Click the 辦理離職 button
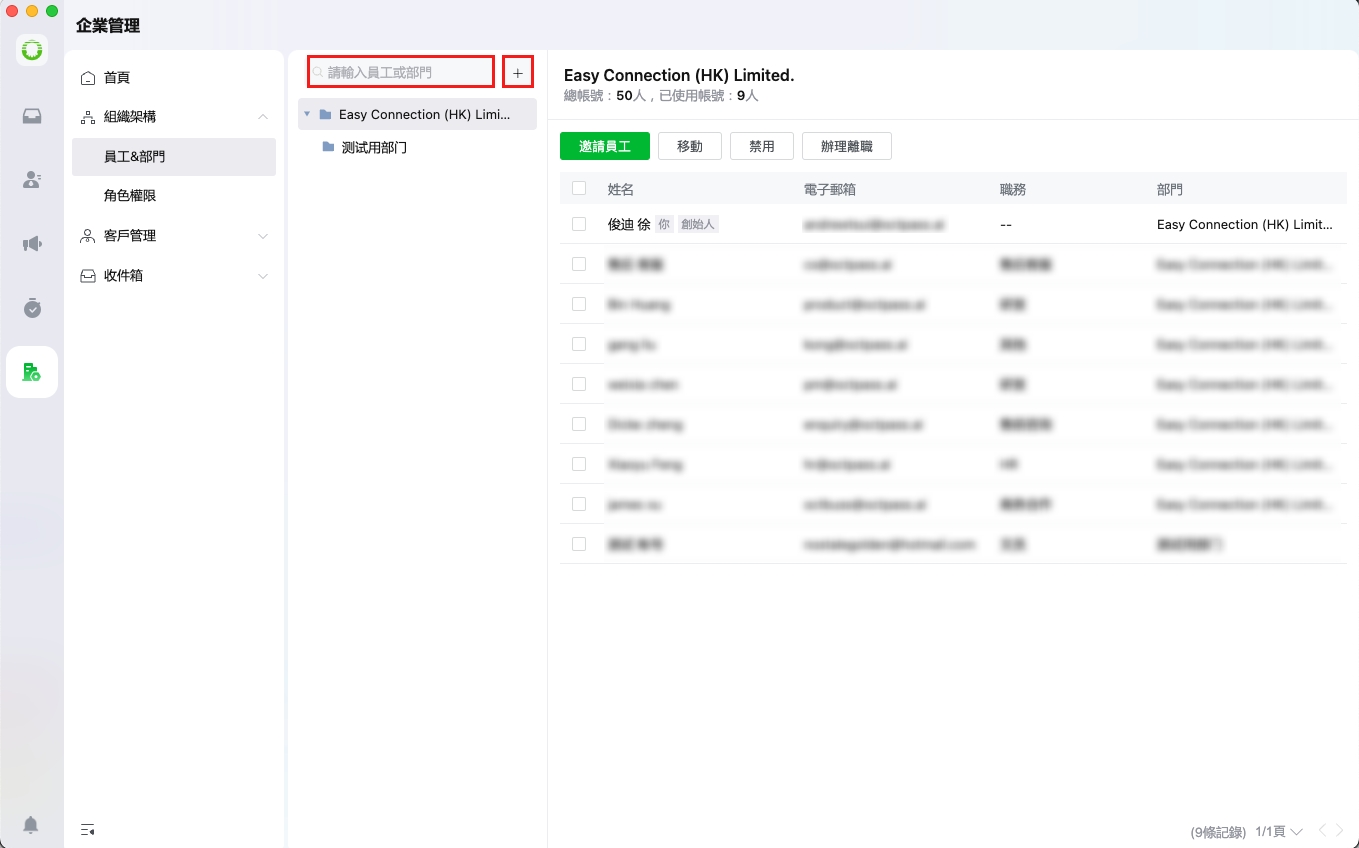The image size is (1359, 848). [846, 146]
